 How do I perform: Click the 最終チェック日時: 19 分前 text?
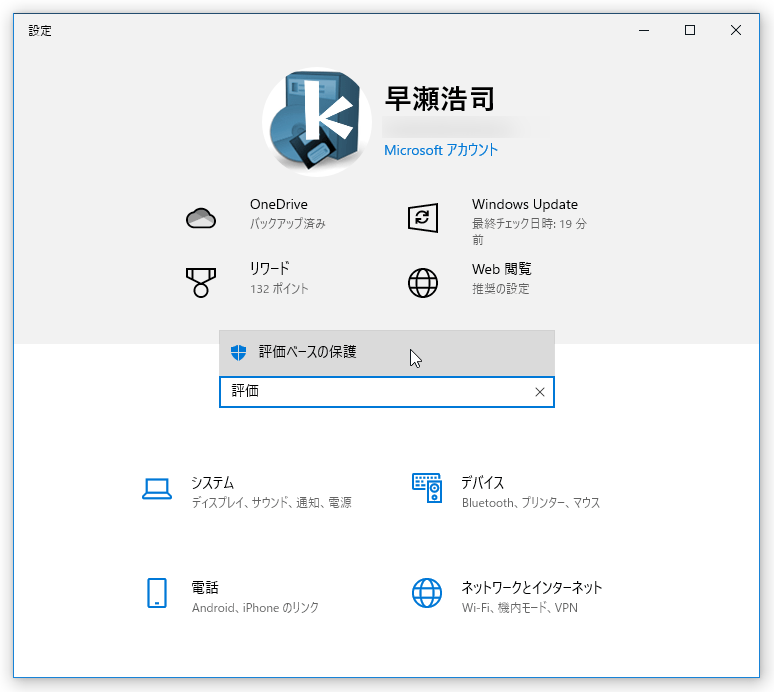[529, 231]
